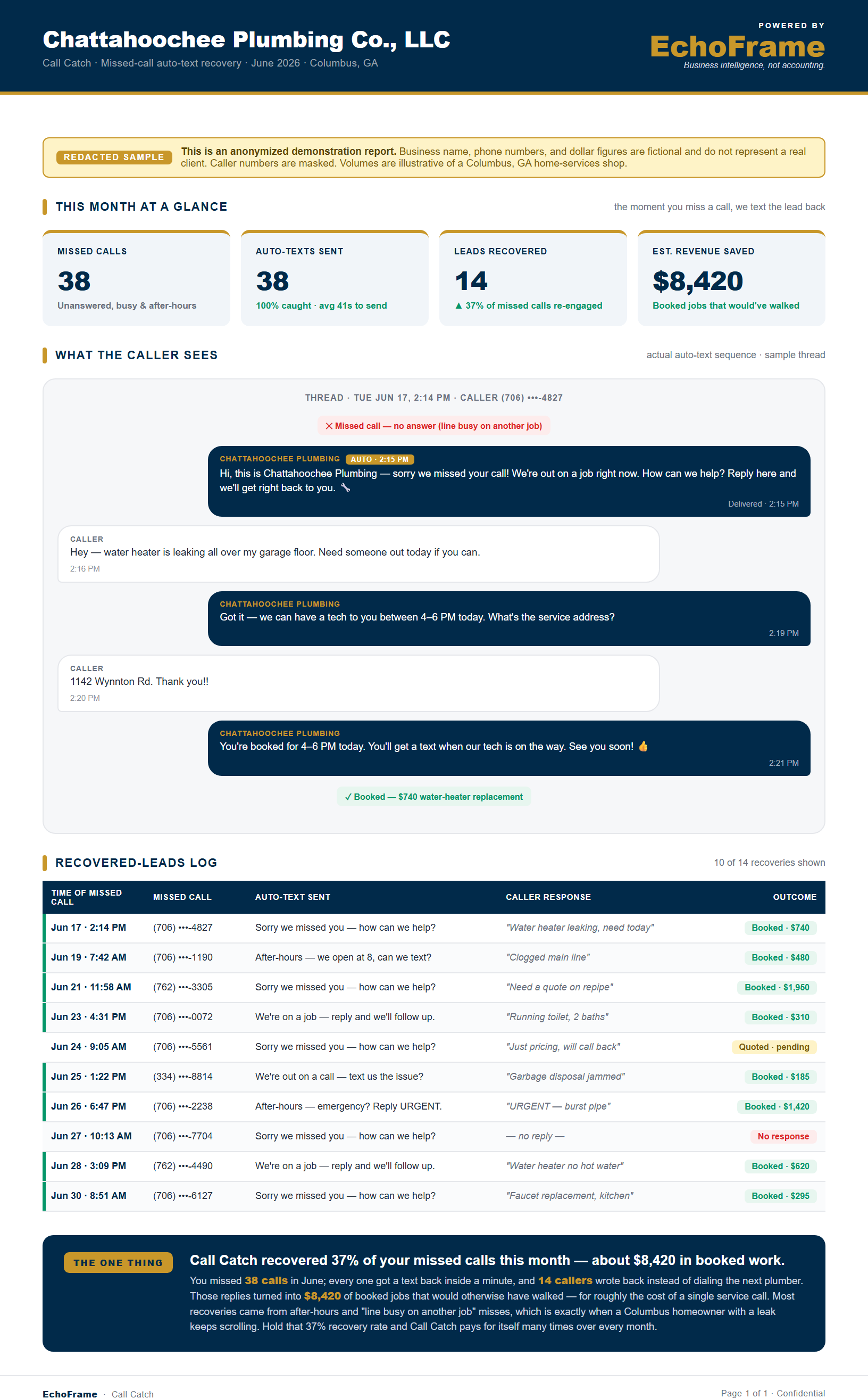Click the Missed Call column header
This screenshot has height=1398, width=868.
point(182,897)
